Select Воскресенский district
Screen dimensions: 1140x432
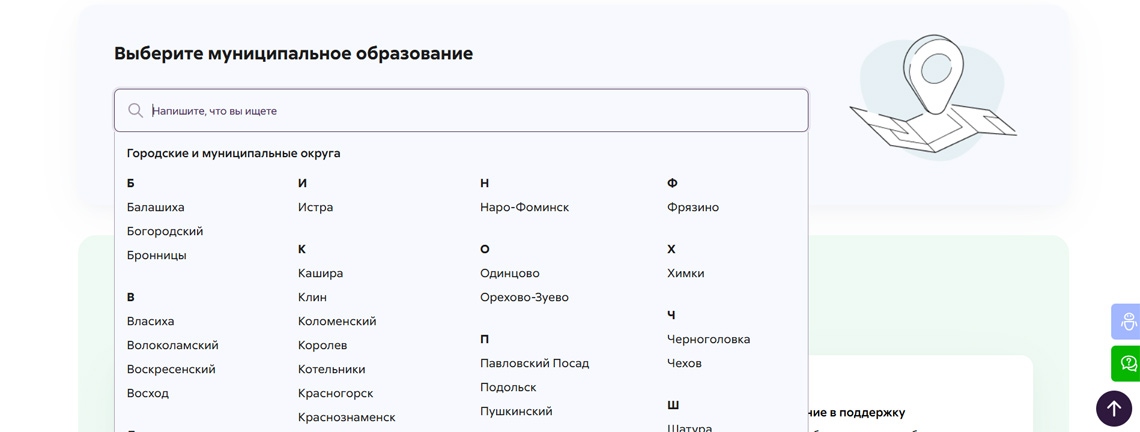tap(171, 369)
